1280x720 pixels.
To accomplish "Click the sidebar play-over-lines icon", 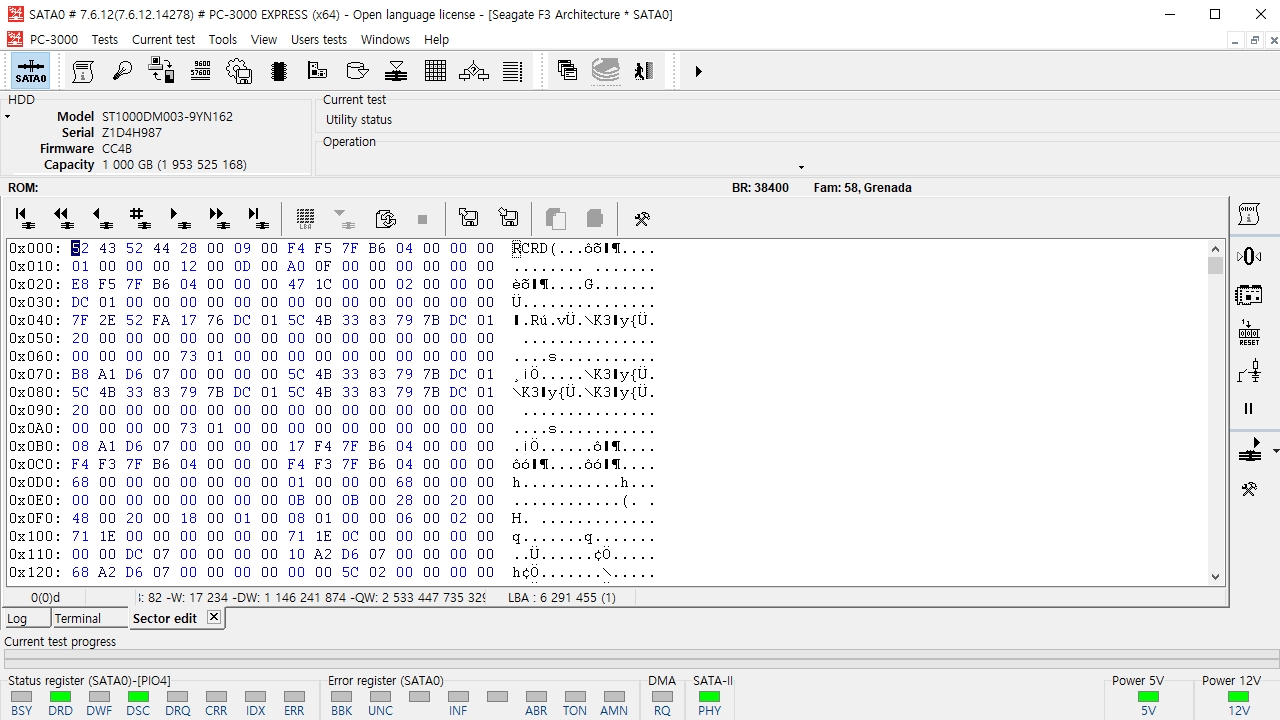I will 1249,450.
